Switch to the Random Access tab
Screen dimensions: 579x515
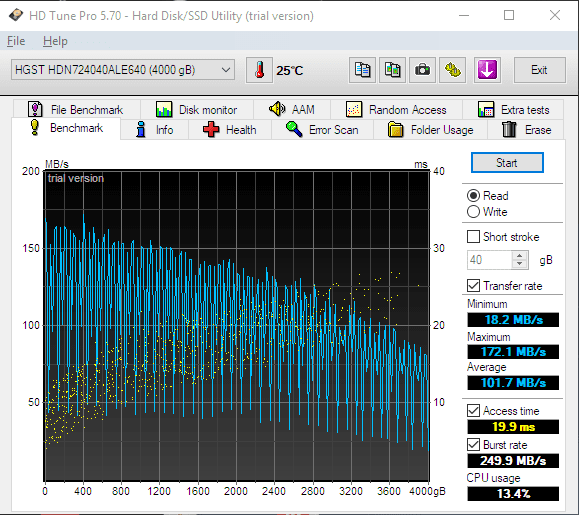tap(396, 110)
